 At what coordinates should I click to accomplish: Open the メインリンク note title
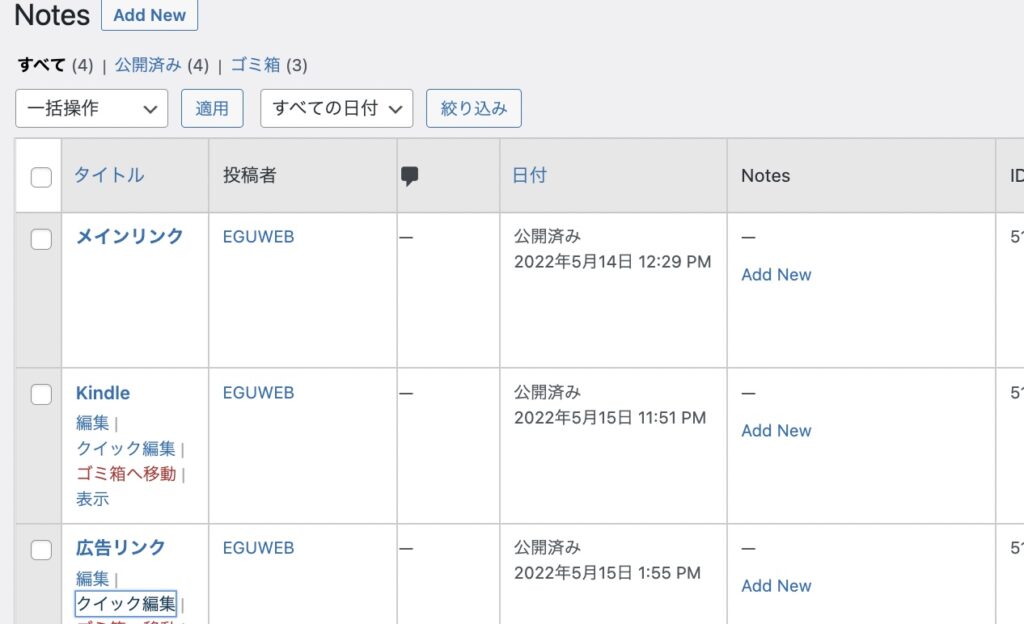pyautogui.click(x=130, y=236)
